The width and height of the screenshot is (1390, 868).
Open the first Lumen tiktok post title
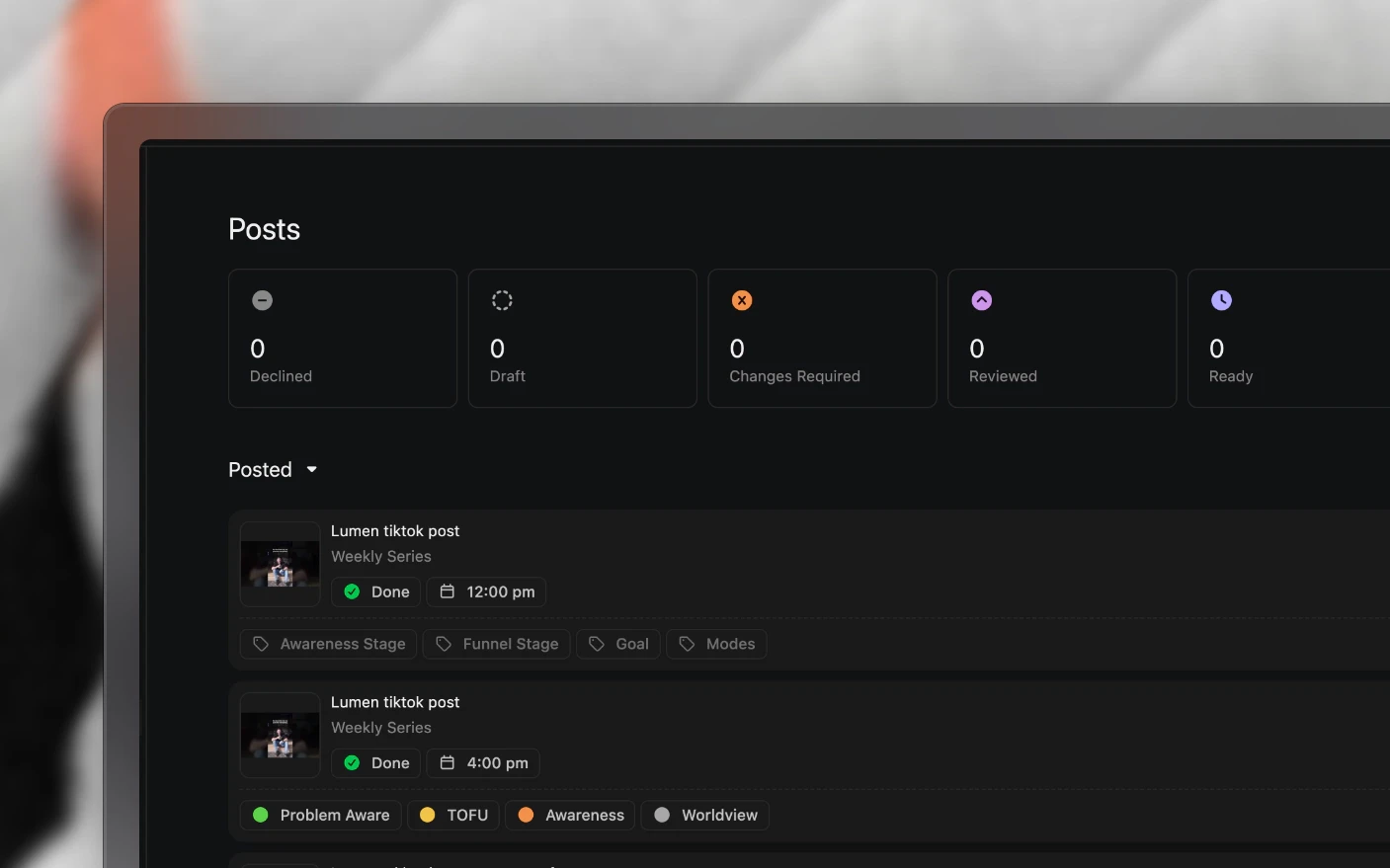(395, 531)
